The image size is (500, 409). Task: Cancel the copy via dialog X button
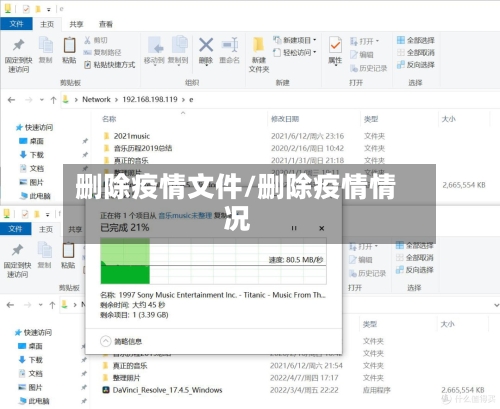tap(322, 228)
